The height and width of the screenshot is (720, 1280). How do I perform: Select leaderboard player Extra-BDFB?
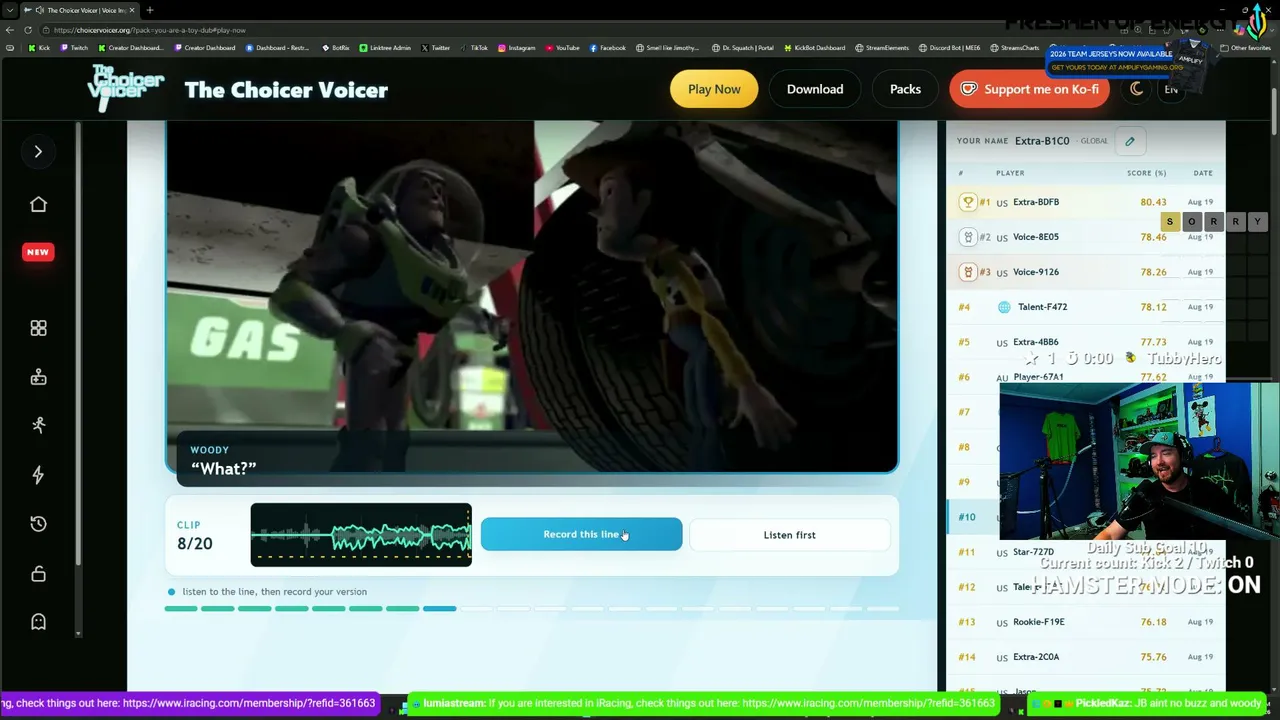(1036, 202)
